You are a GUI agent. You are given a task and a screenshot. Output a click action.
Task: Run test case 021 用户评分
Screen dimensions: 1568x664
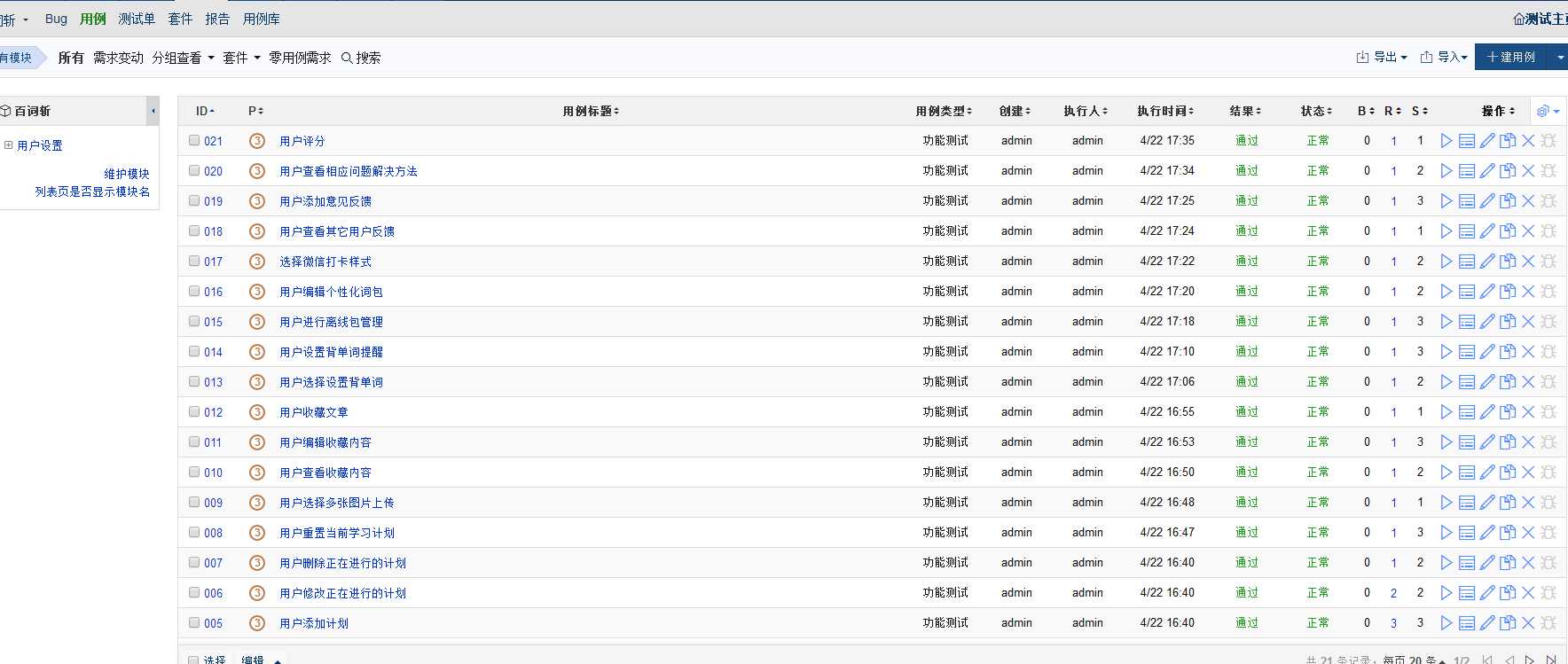[x=1446, y=141]
